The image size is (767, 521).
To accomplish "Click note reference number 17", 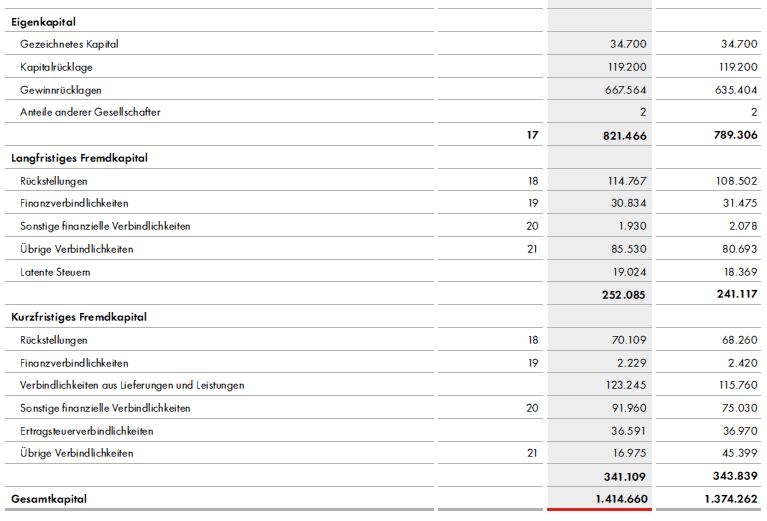I will [532, 134].
